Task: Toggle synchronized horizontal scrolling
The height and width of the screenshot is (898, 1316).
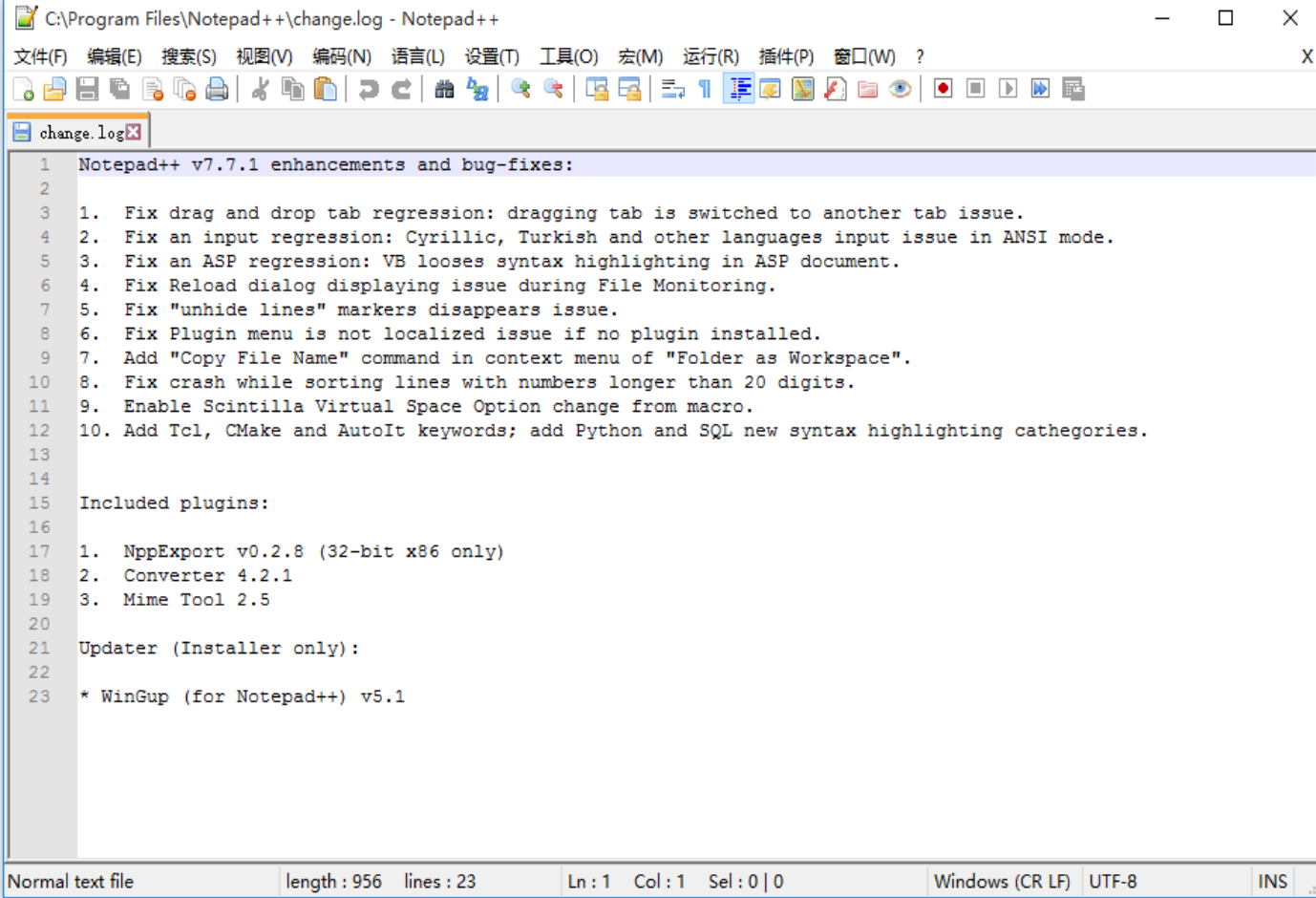Action: 629,90
